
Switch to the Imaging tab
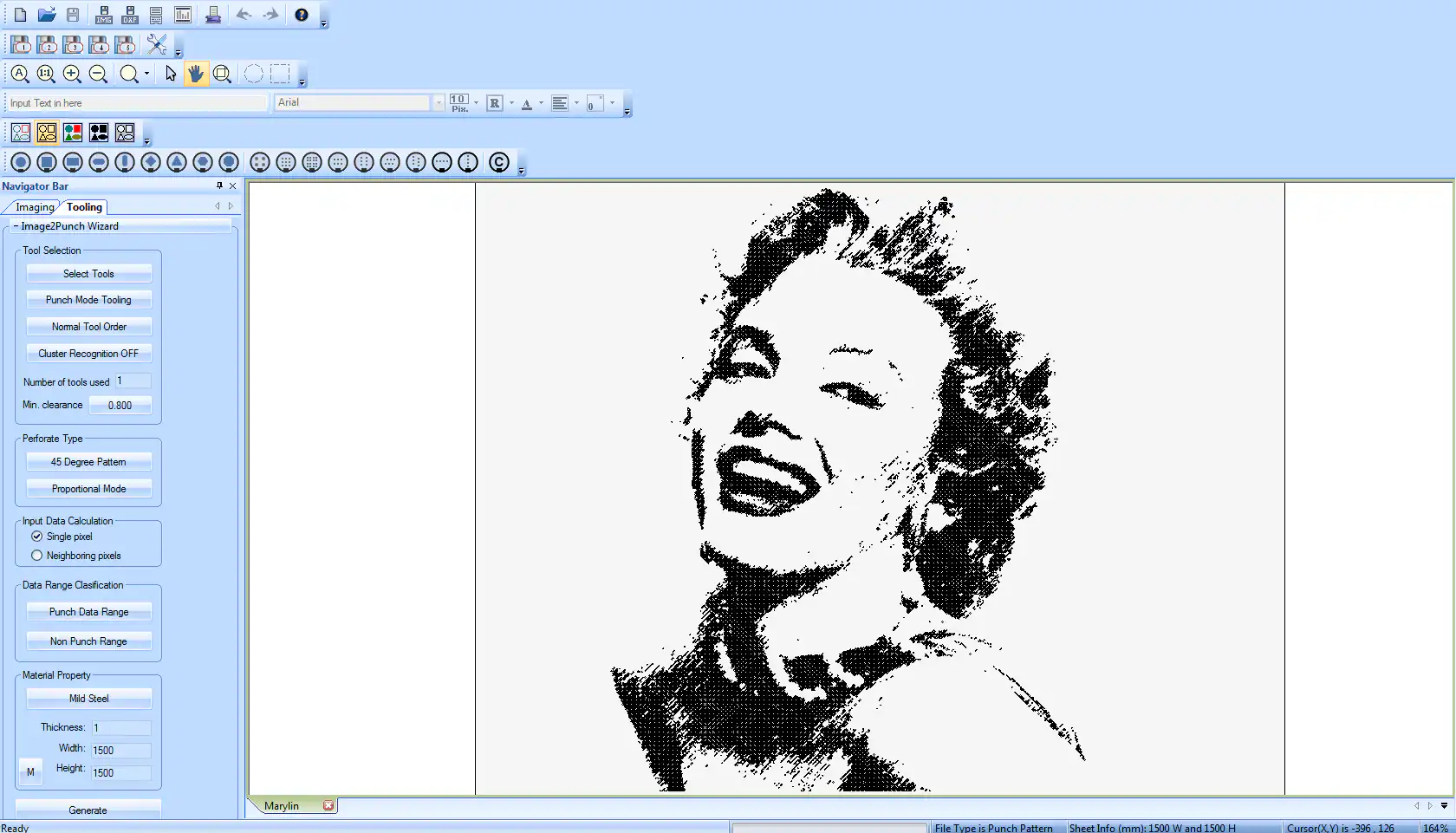(35, 207)
